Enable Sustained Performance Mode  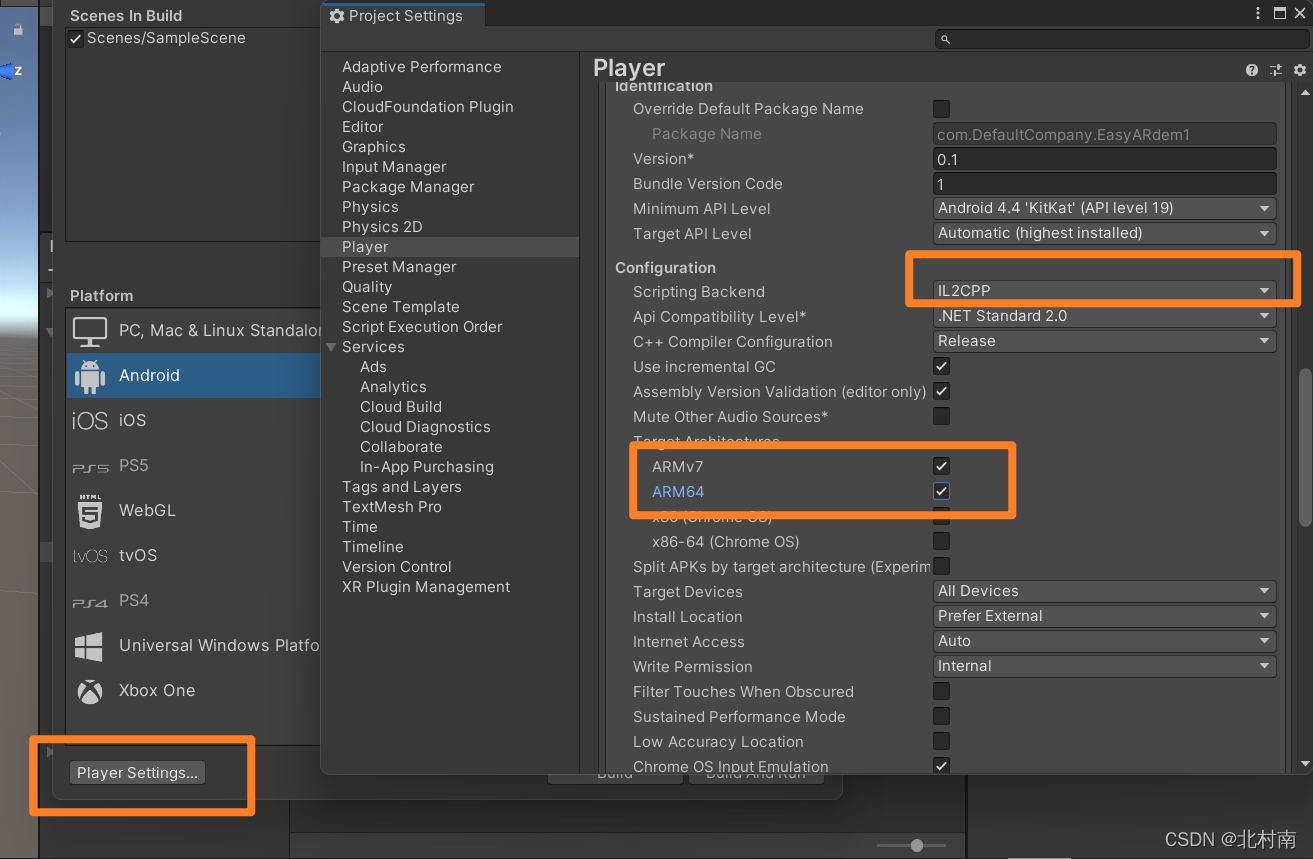pos(941,717)
